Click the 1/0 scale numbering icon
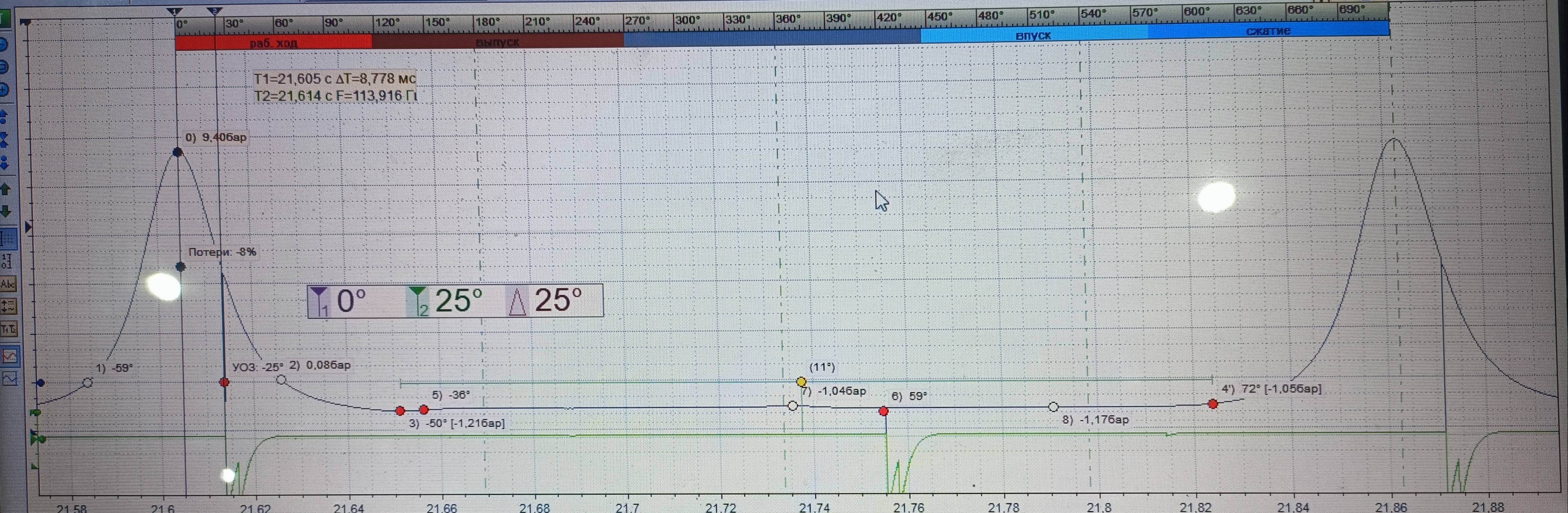 click(x=7, y=262)
